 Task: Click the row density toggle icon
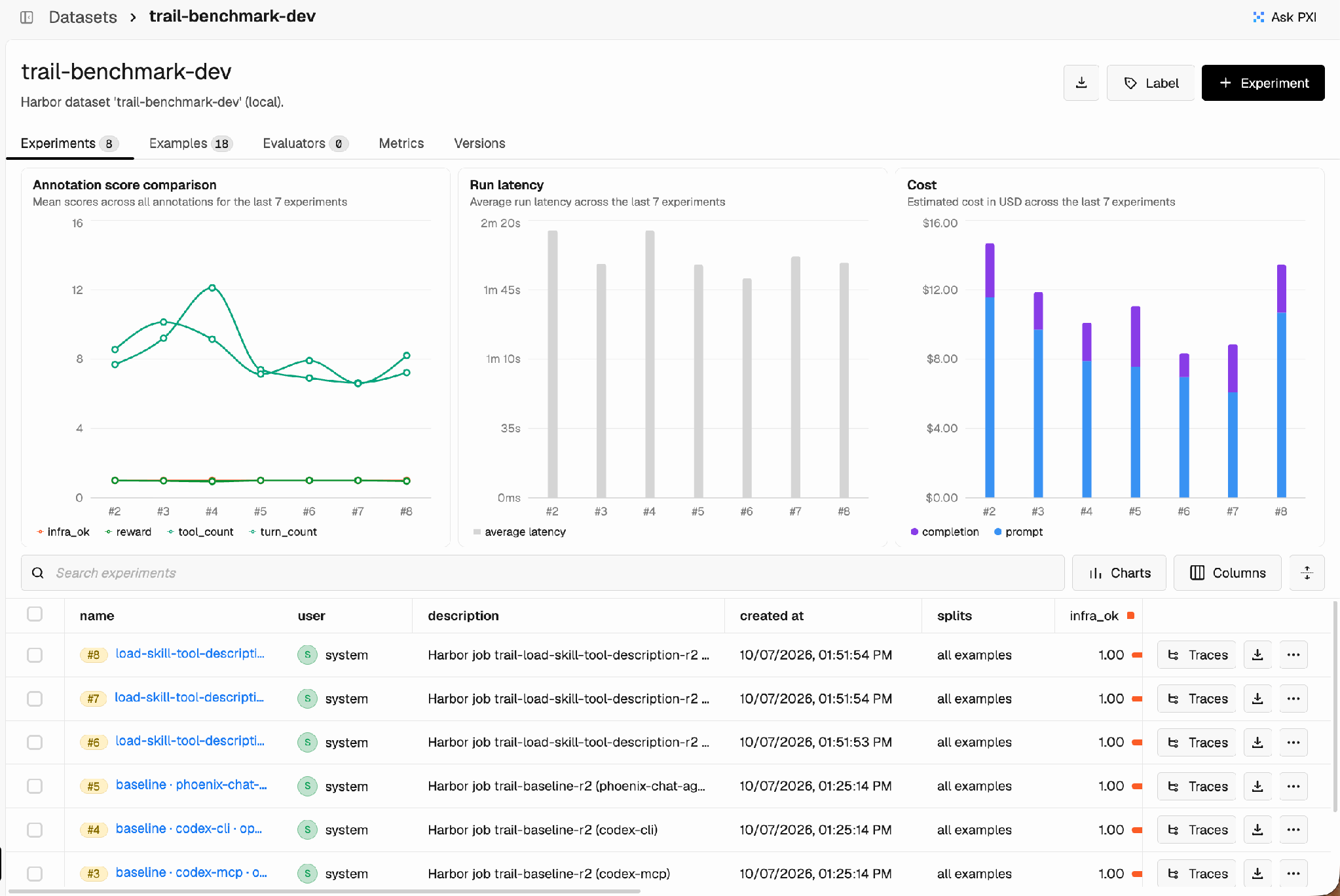(x=1307, y=572)
